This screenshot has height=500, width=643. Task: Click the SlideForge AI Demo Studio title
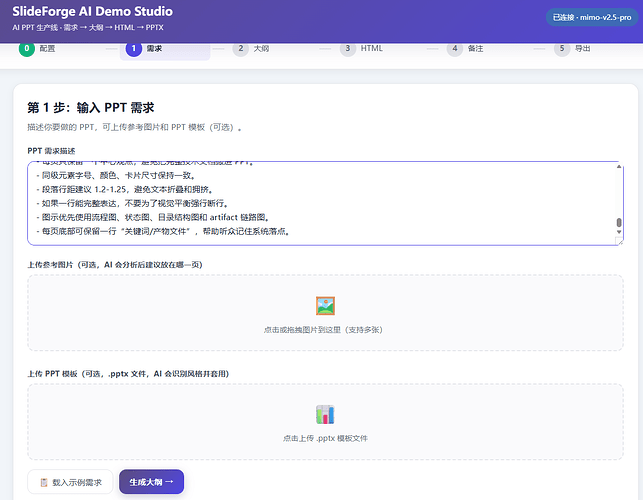(x=92, y=11)
